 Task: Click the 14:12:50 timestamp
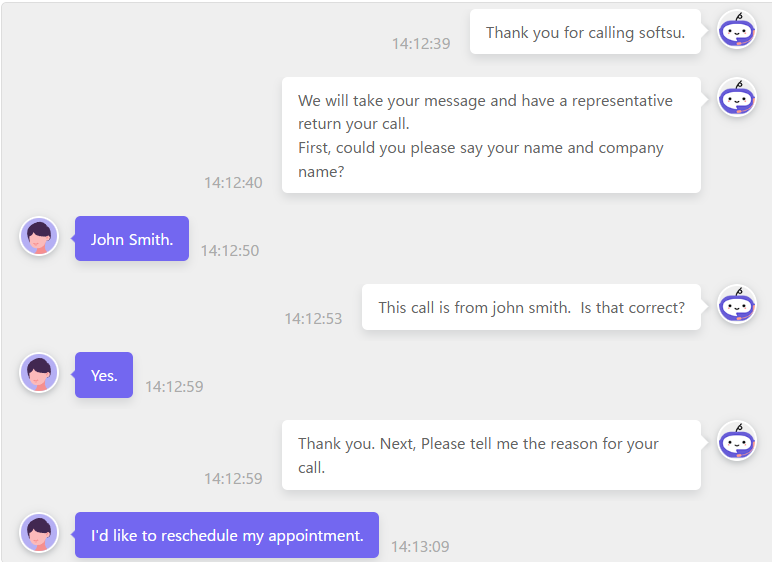(x=230, y=251)
